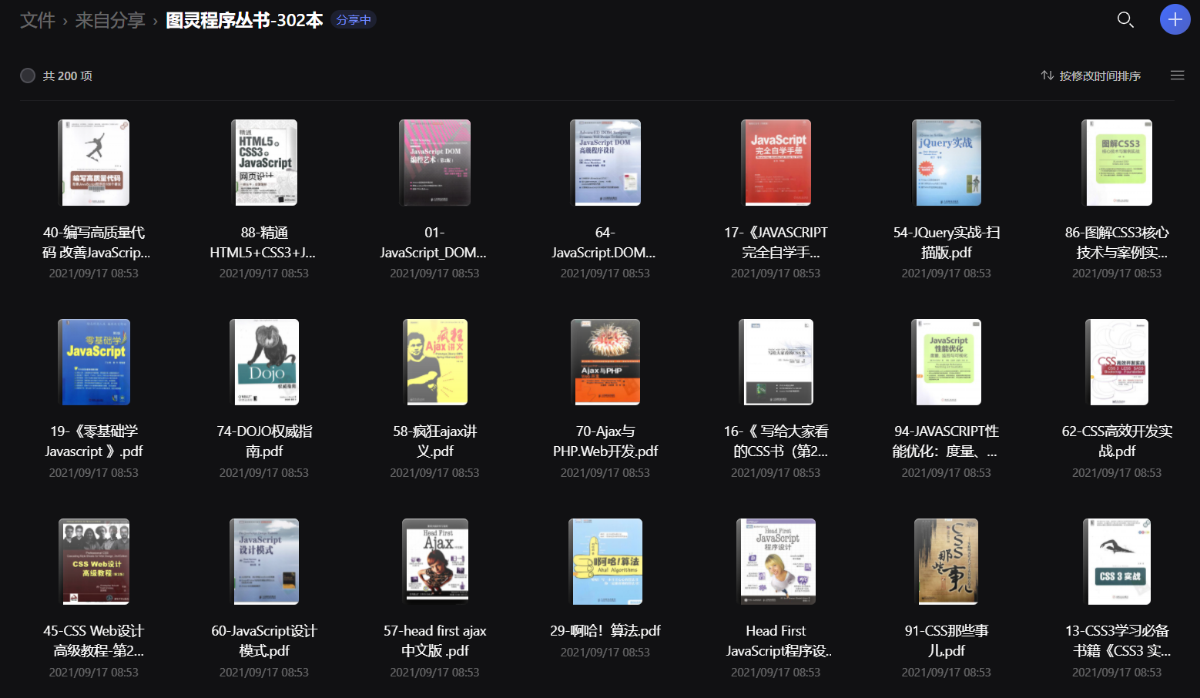Open 45-CSS Web设计 book cover
Viewport: 1200px width, 698px height.
coord(94,562)
